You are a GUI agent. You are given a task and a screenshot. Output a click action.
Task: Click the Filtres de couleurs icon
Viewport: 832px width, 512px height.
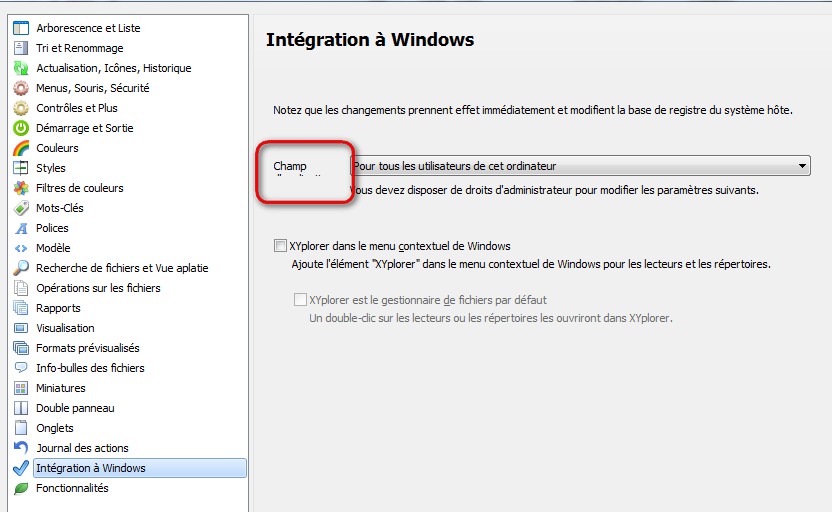point(20,188)
